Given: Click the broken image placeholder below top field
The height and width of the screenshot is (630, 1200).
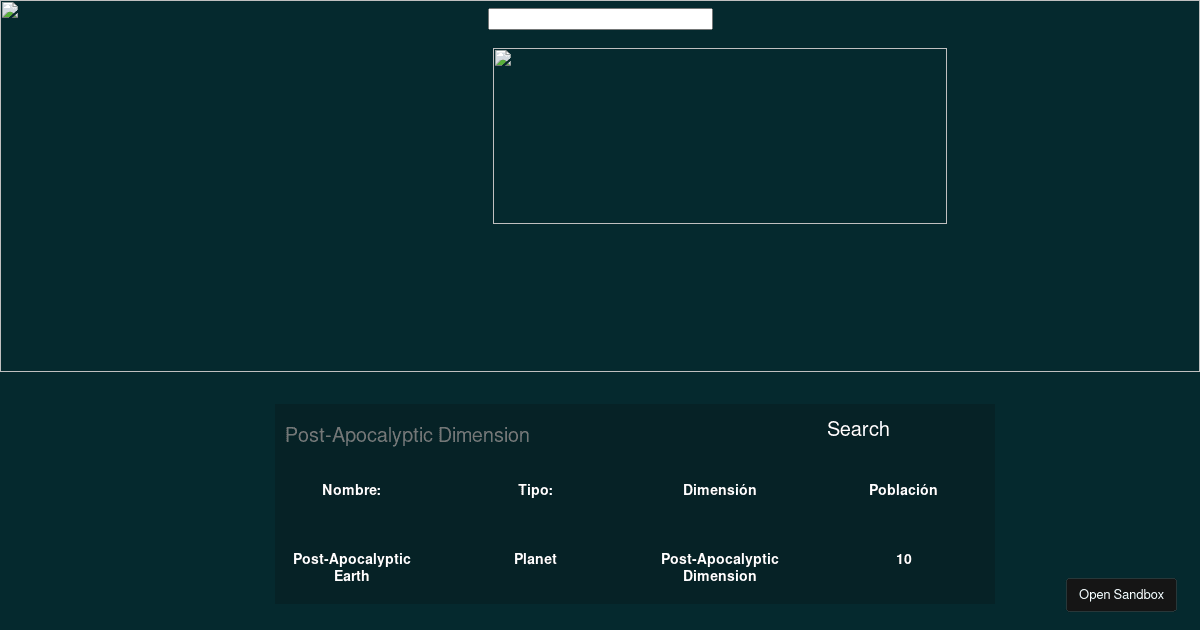Looking at the screenshot, I should (720, 136).
